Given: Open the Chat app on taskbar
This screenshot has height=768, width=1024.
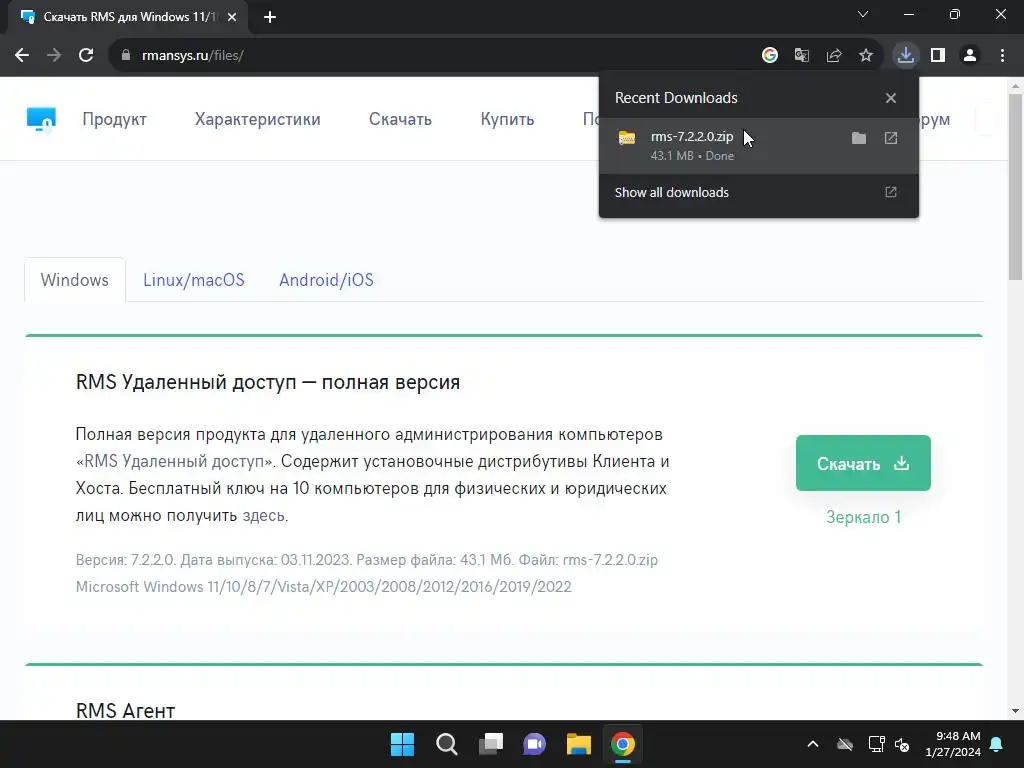Looking at the screenshot, I should click(534, 744).
